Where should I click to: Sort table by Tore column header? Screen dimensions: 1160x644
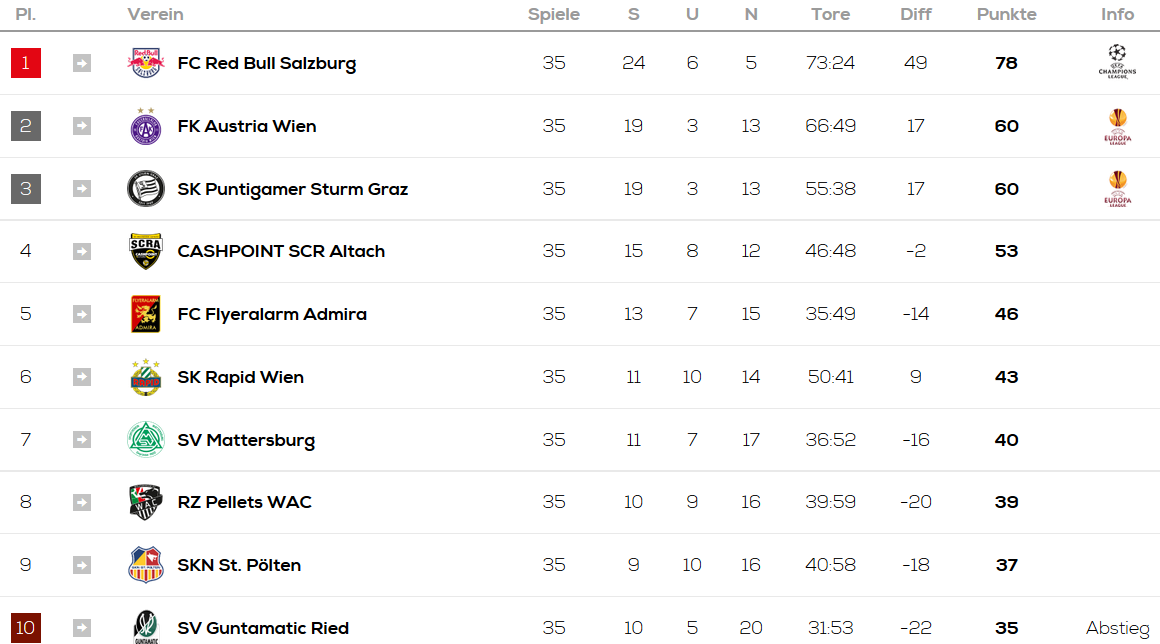click(x=830, y=14)
